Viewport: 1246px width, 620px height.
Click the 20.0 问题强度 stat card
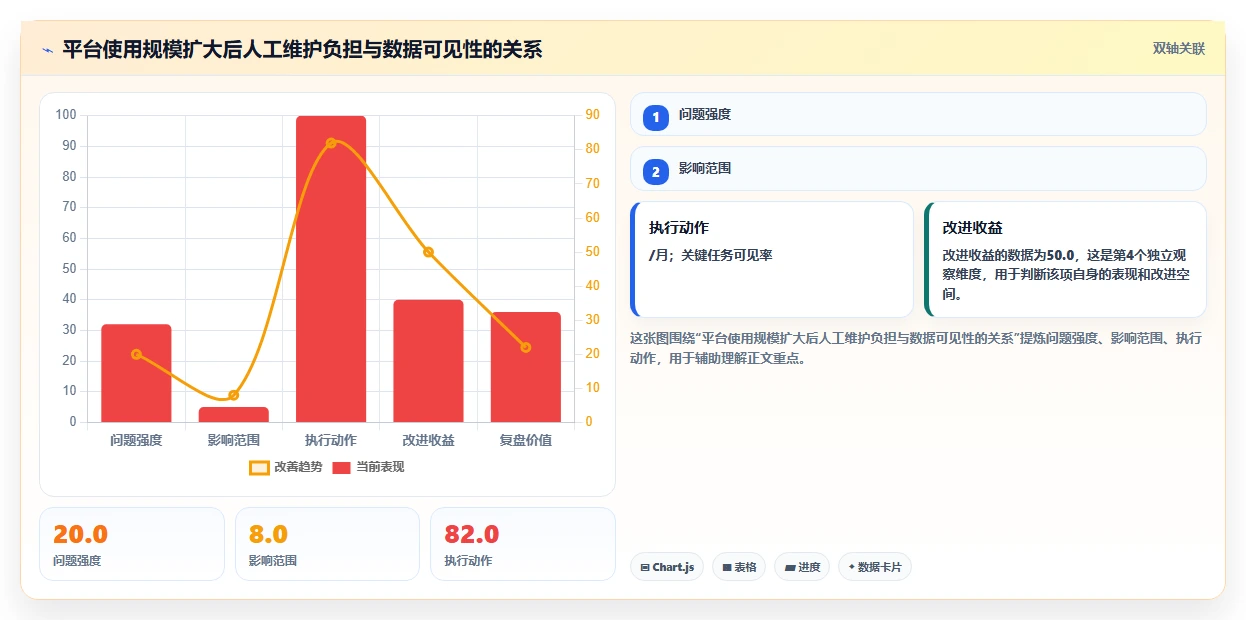coord(132,544)
